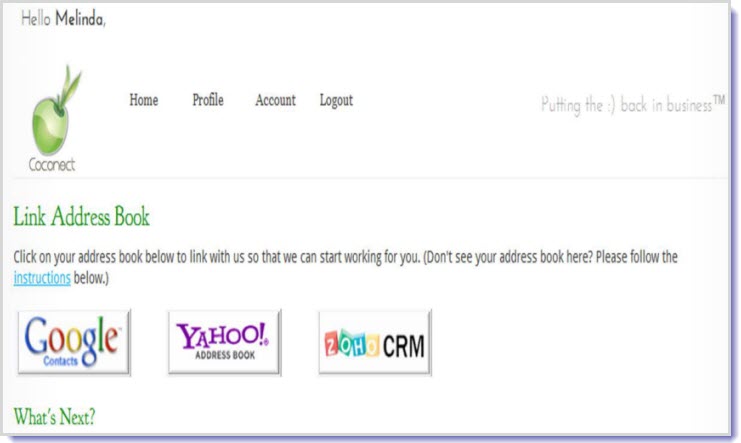This screenshot has width=741, height=443.
Task: Select the Zoho CRM logo button
Action: tap(375, 342)
